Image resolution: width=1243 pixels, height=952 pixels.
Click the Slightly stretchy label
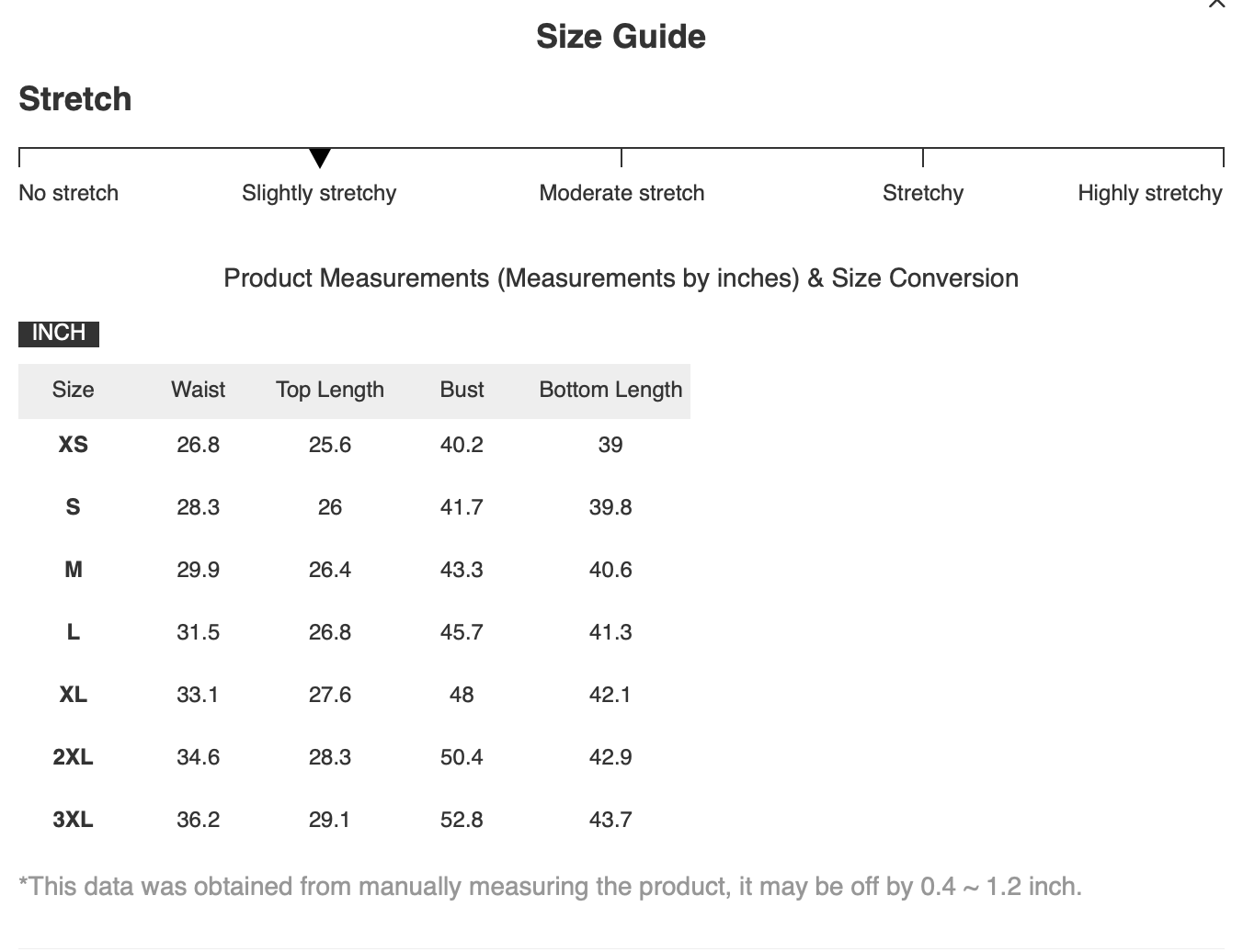point(319,193)
